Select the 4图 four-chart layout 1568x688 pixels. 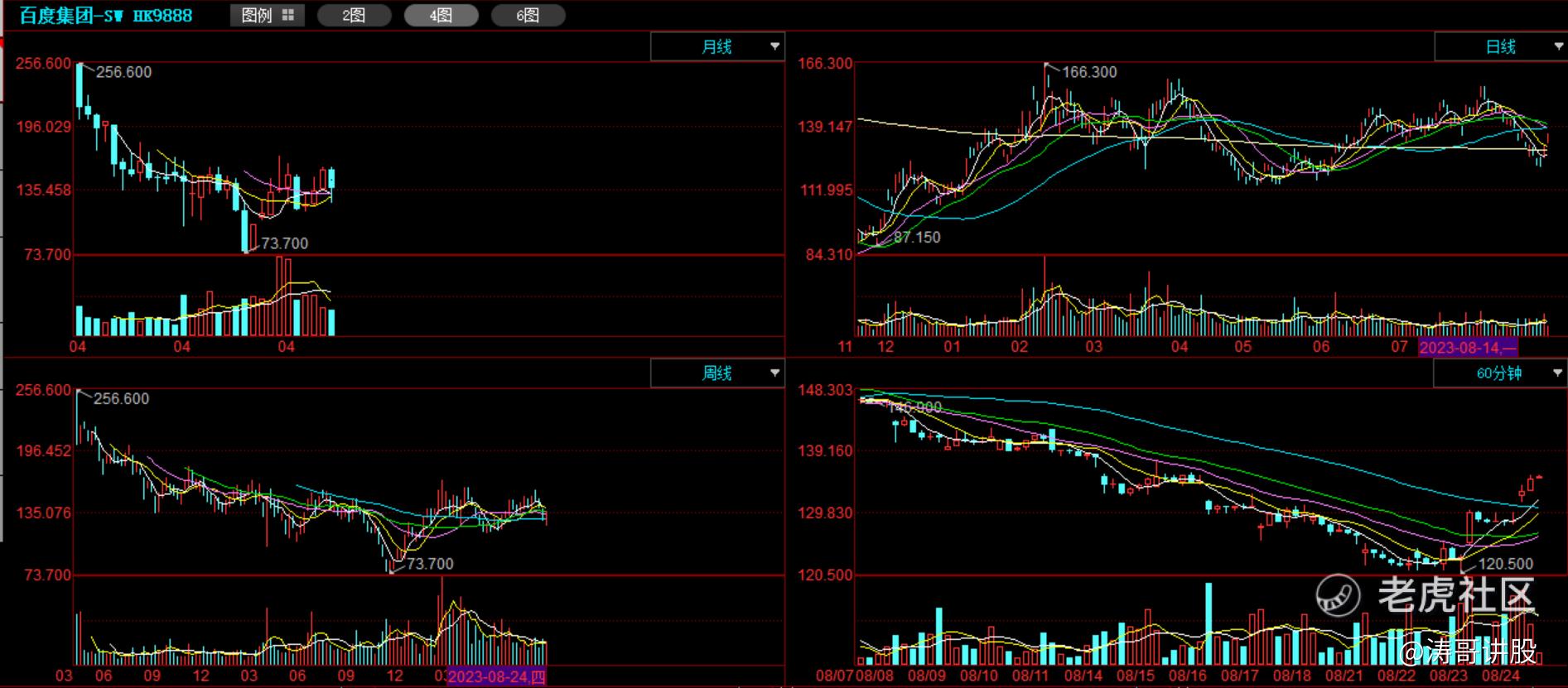pos(441,15)
